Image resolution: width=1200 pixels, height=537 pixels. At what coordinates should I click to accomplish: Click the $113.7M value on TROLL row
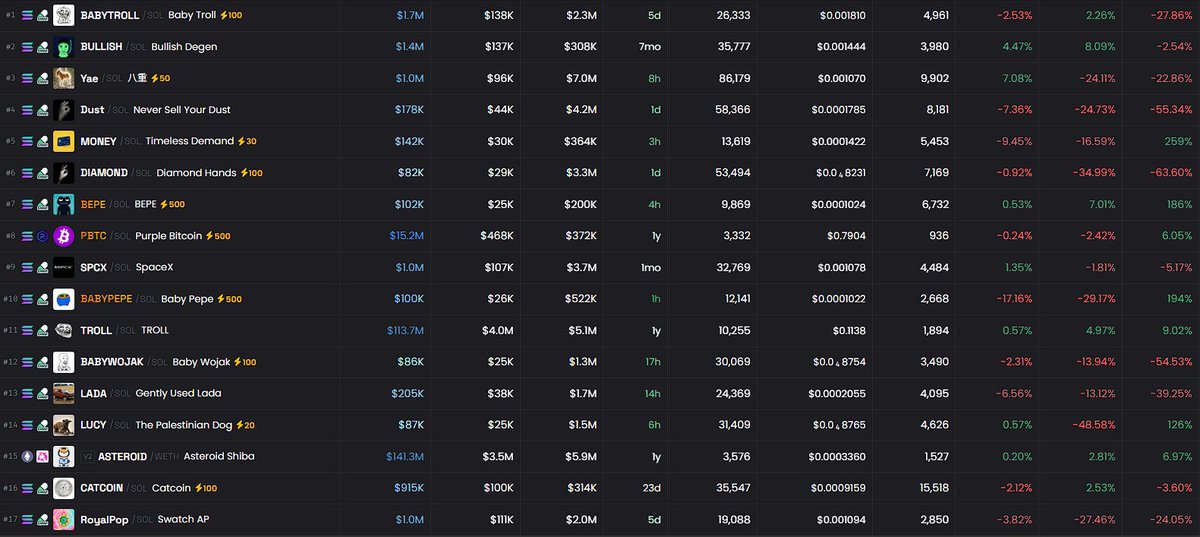405,330
